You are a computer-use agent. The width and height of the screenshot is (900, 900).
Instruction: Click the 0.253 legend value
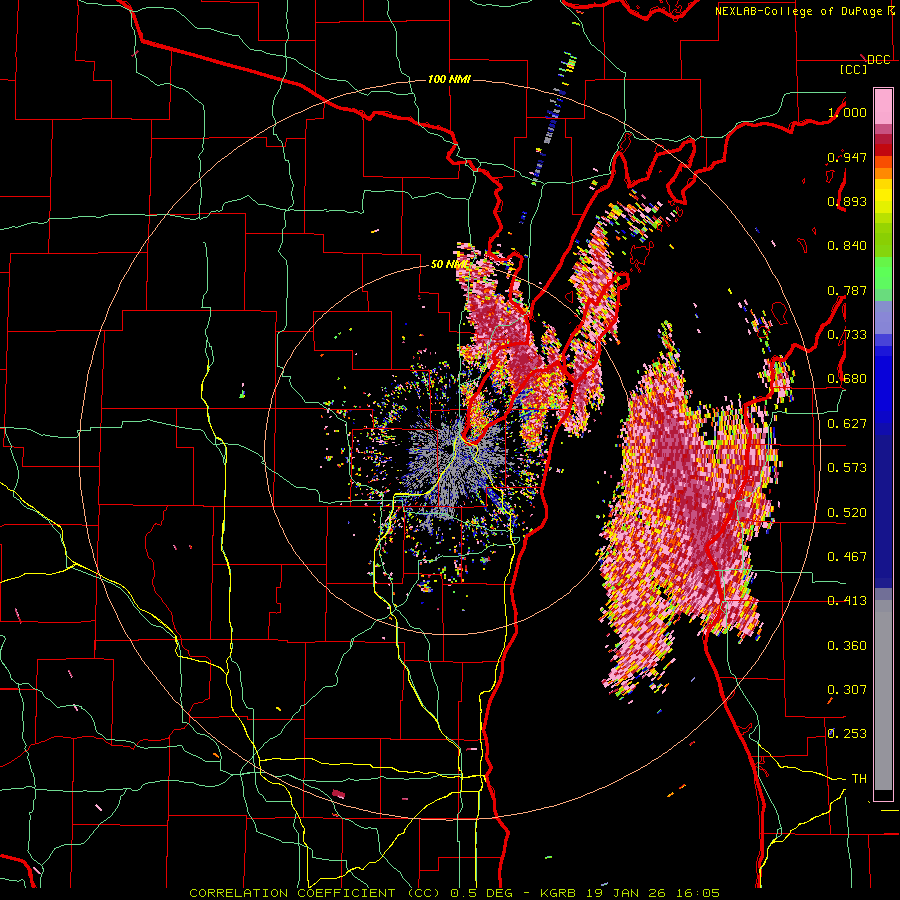[x=847, y=734]
